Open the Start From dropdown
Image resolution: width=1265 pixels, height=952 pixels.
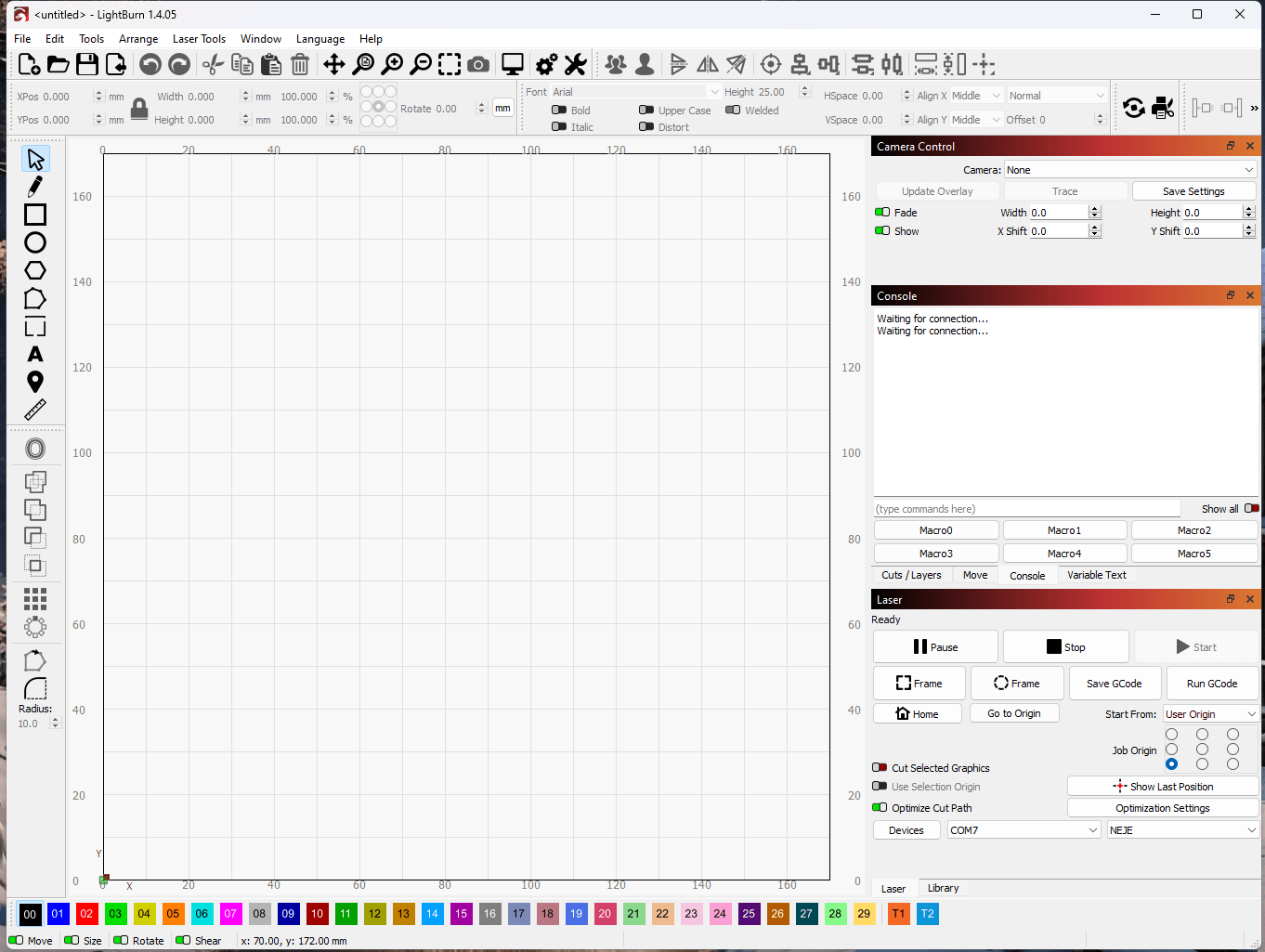coord(1210,714)
